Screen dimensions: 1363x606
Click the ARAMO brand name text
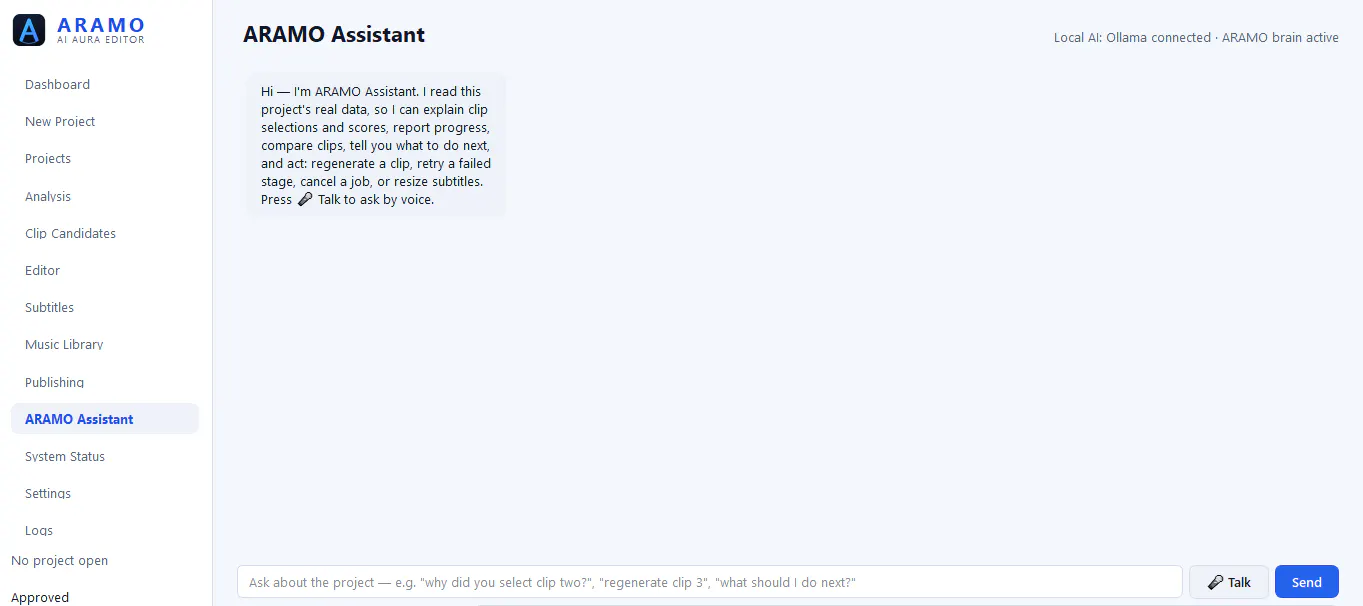click(x=101, y=25)
